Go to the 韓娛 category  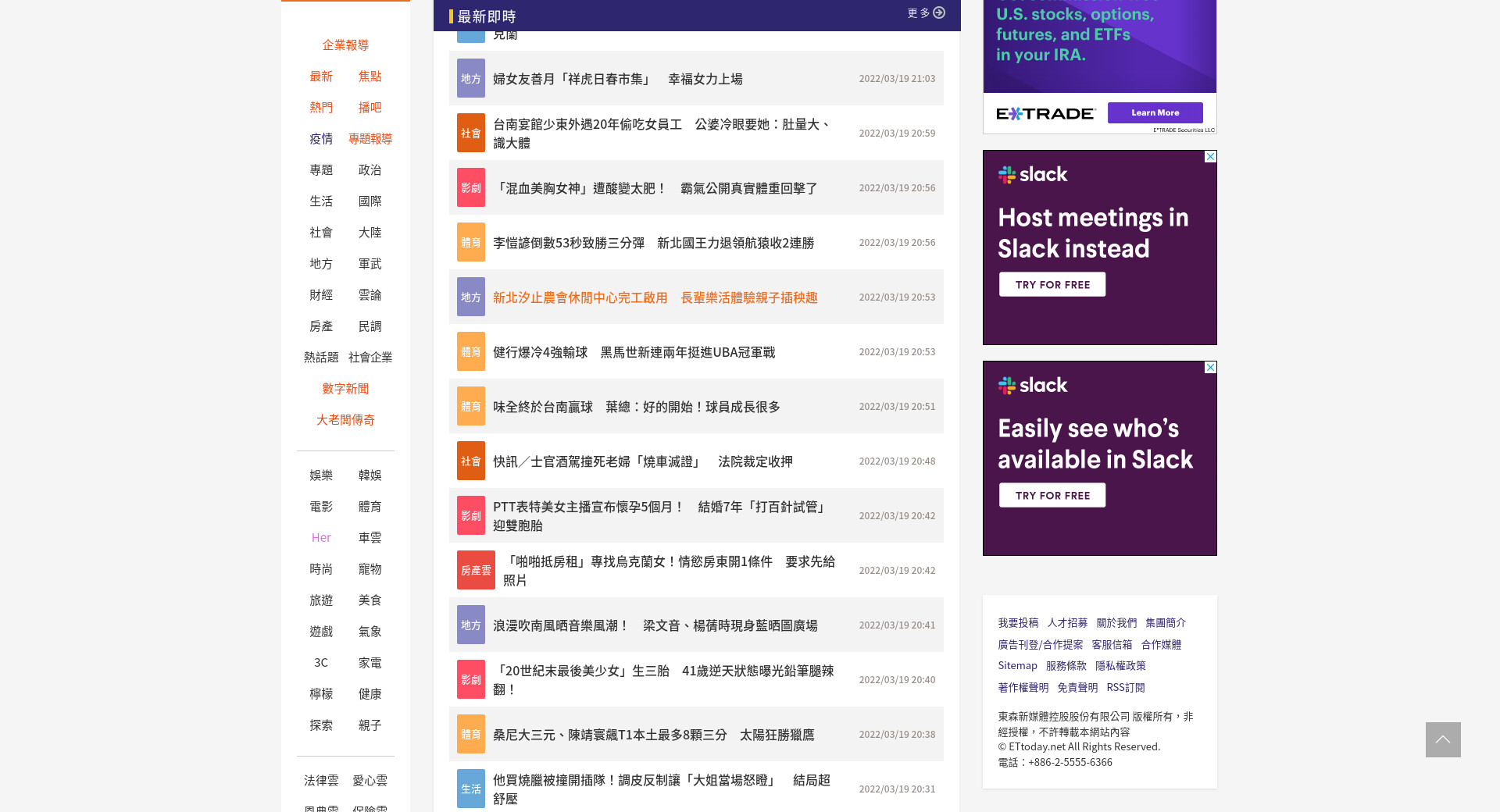coord(370,475)
